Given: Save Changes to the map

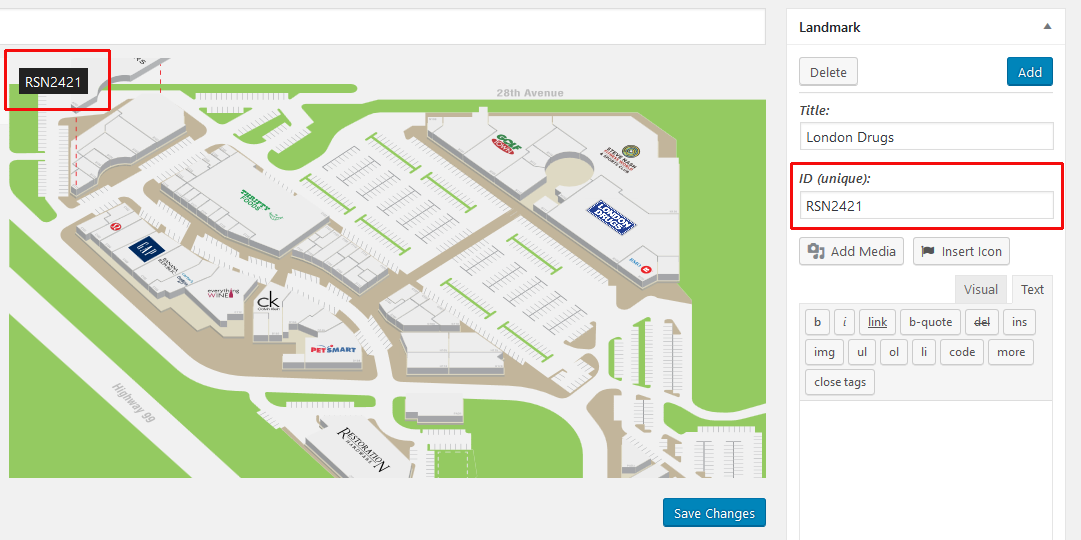Looking at the screenshot, I should click(713, 513).
